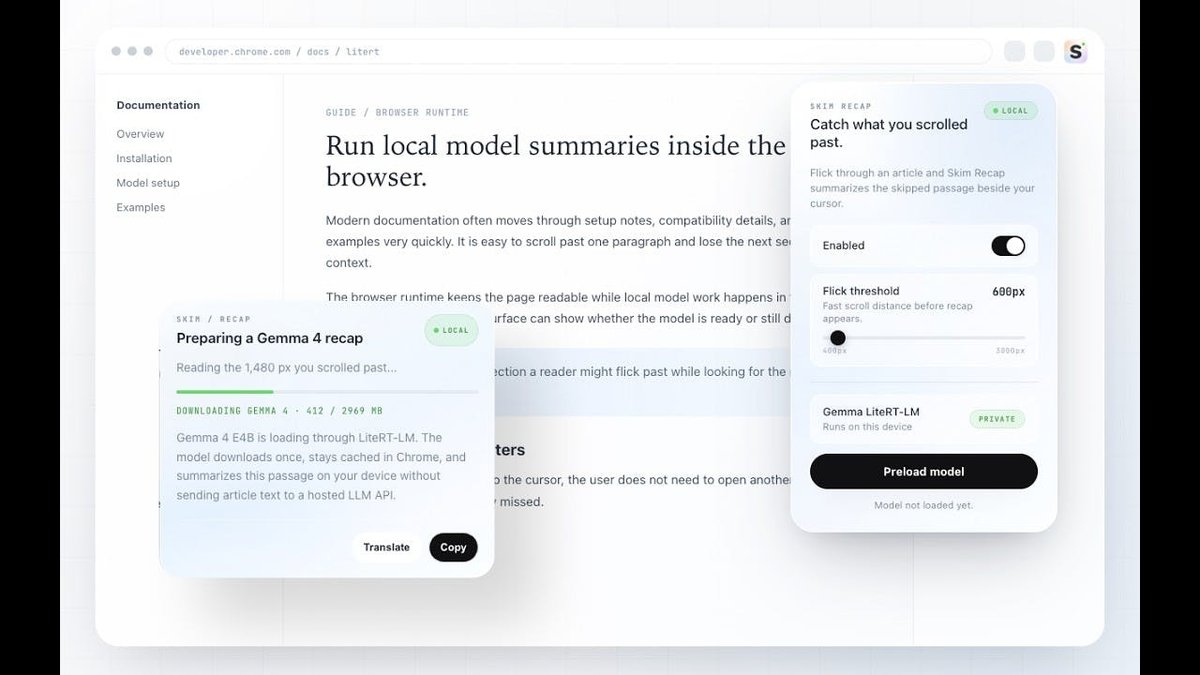Click the 'Run local model summaries' article heading
Image resolution: width=1200 pixels, height=675 pixels.
tap(556, 161)
